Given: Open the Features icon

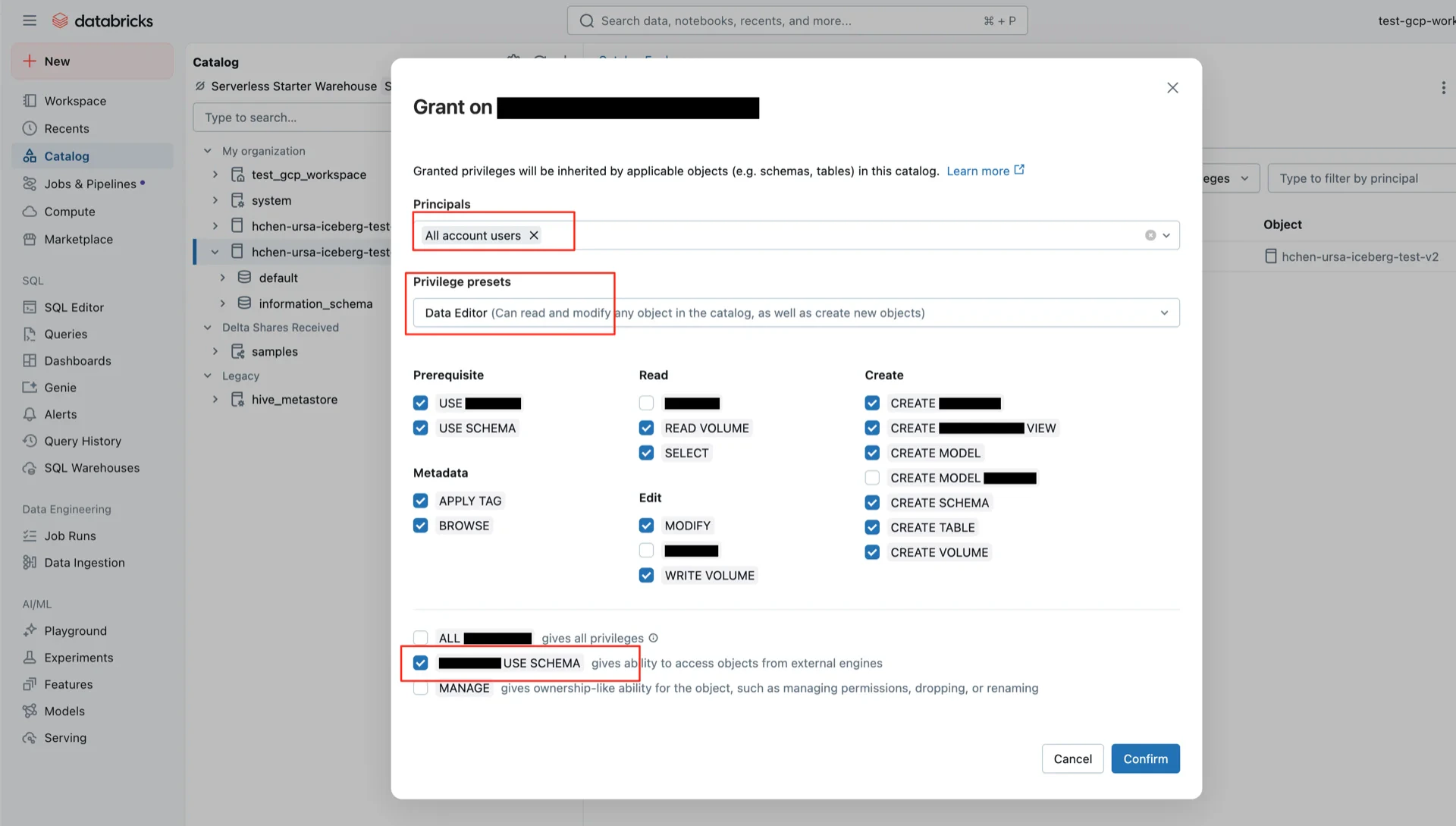Looking at the screenshot, I should pyautogui.click(x=30, y=684).
